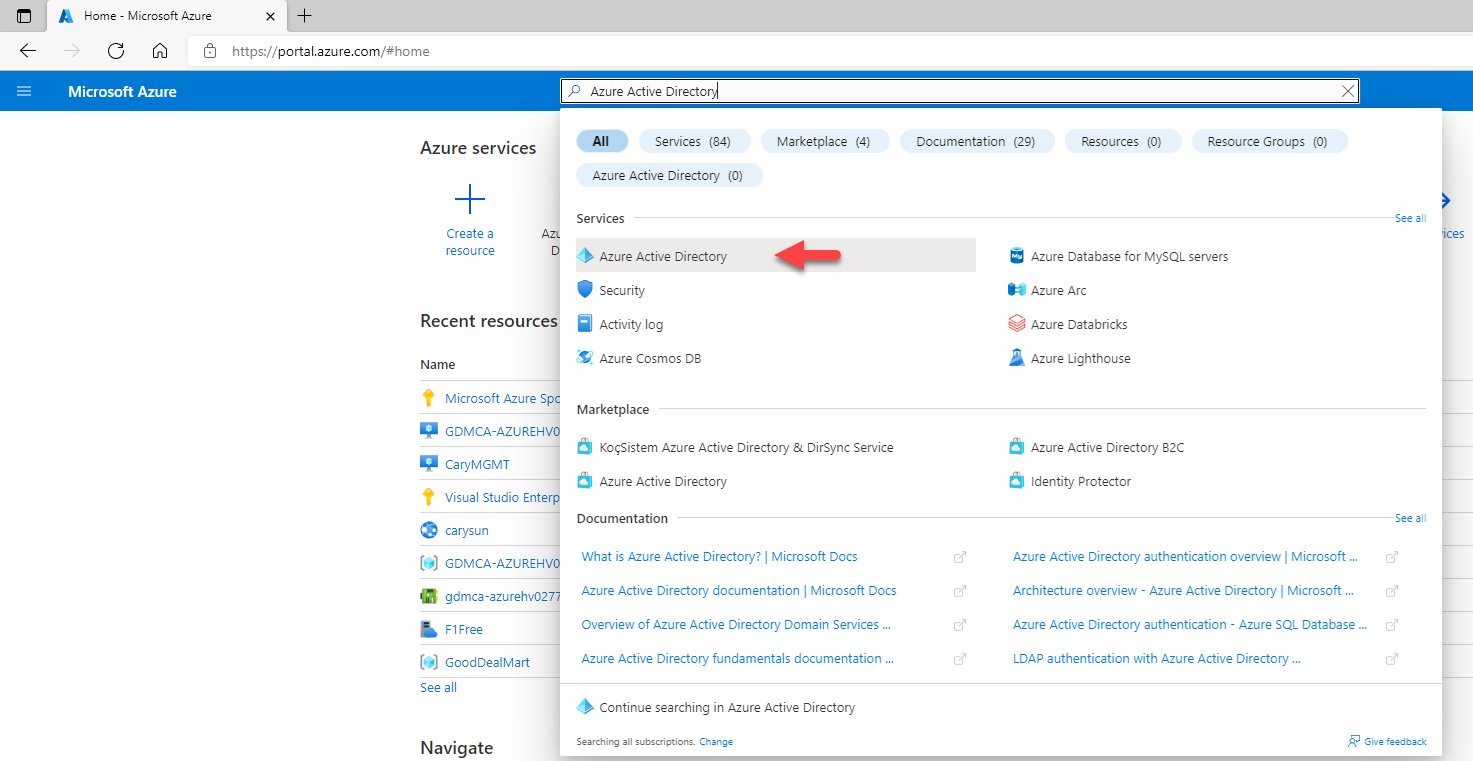Click See all next to Services

(x=1410, y=218)
